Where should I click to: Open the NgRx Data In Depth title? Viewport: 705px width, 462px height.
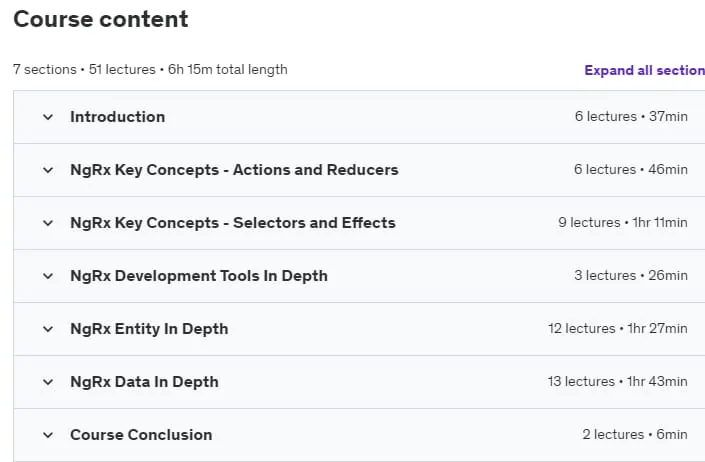144,382
